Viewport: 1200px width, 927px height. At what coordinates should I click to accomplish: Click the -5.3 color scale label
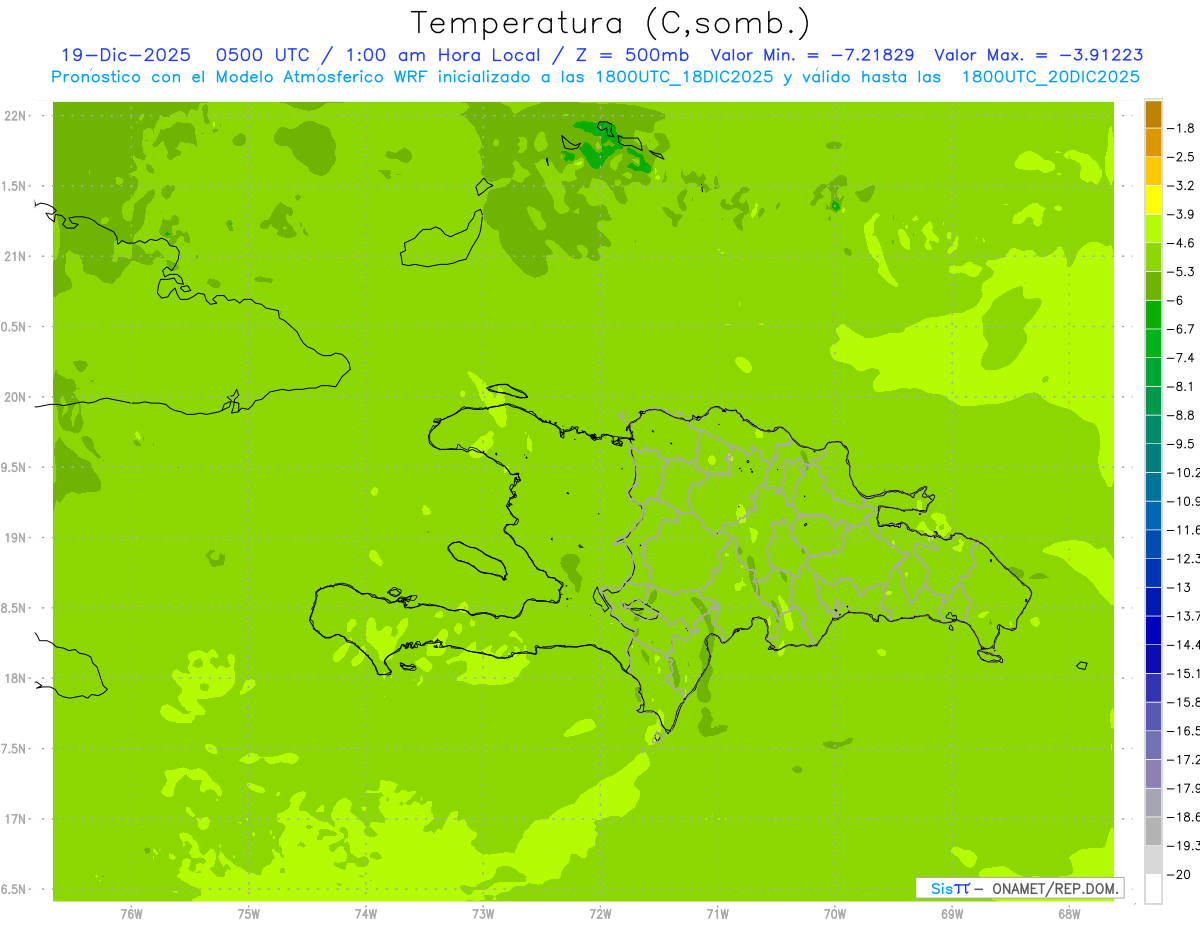[1181, 271]
